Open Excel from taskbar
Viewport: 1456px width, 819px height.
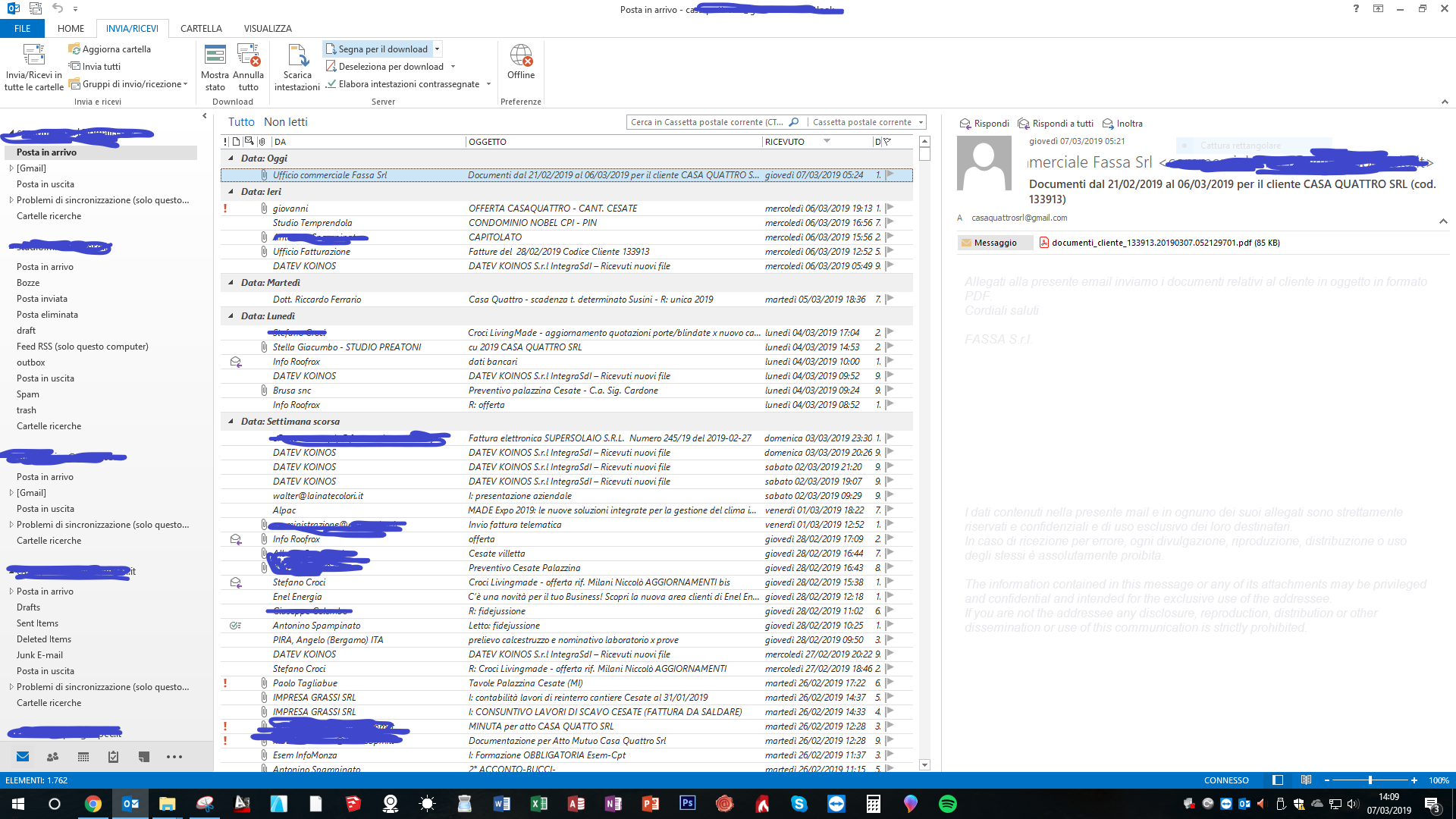point(539,804)
